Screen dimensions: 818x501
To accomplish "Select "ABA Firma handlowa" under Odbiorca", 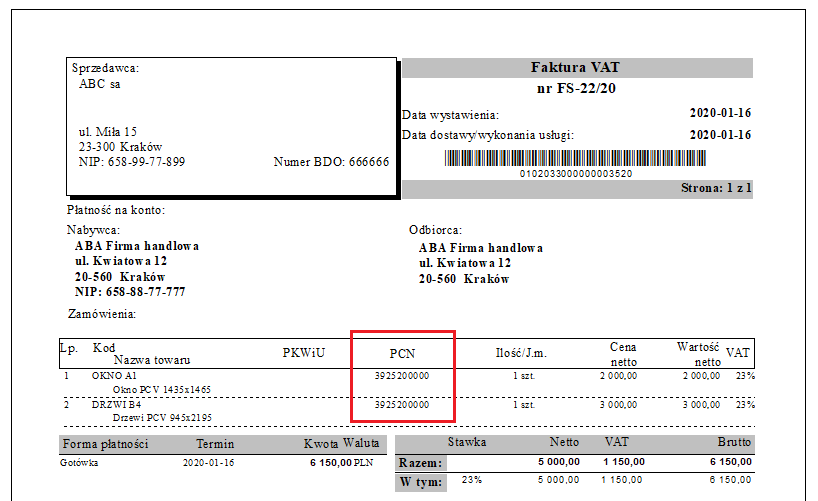I will click(x=480, y=248).
